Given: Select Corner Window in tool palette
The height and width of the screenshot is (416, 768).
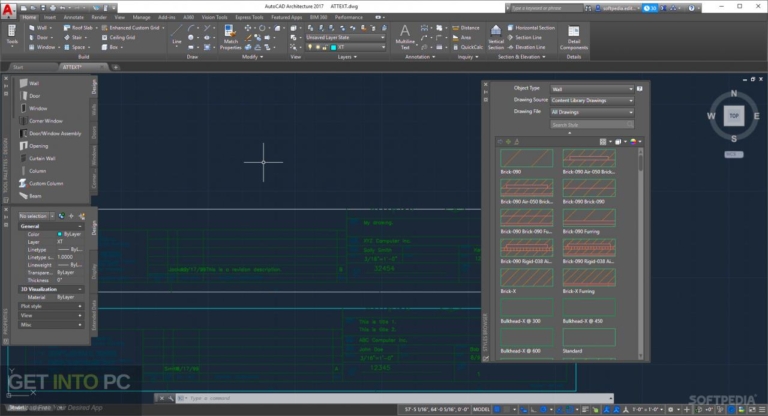Looking at the screenshot, I should (41, 121).
